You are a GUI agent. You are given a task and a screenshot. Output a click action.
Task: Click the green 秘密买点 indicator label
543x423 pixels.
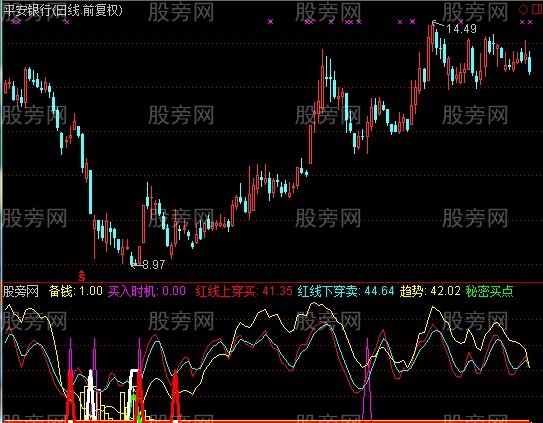489,291
